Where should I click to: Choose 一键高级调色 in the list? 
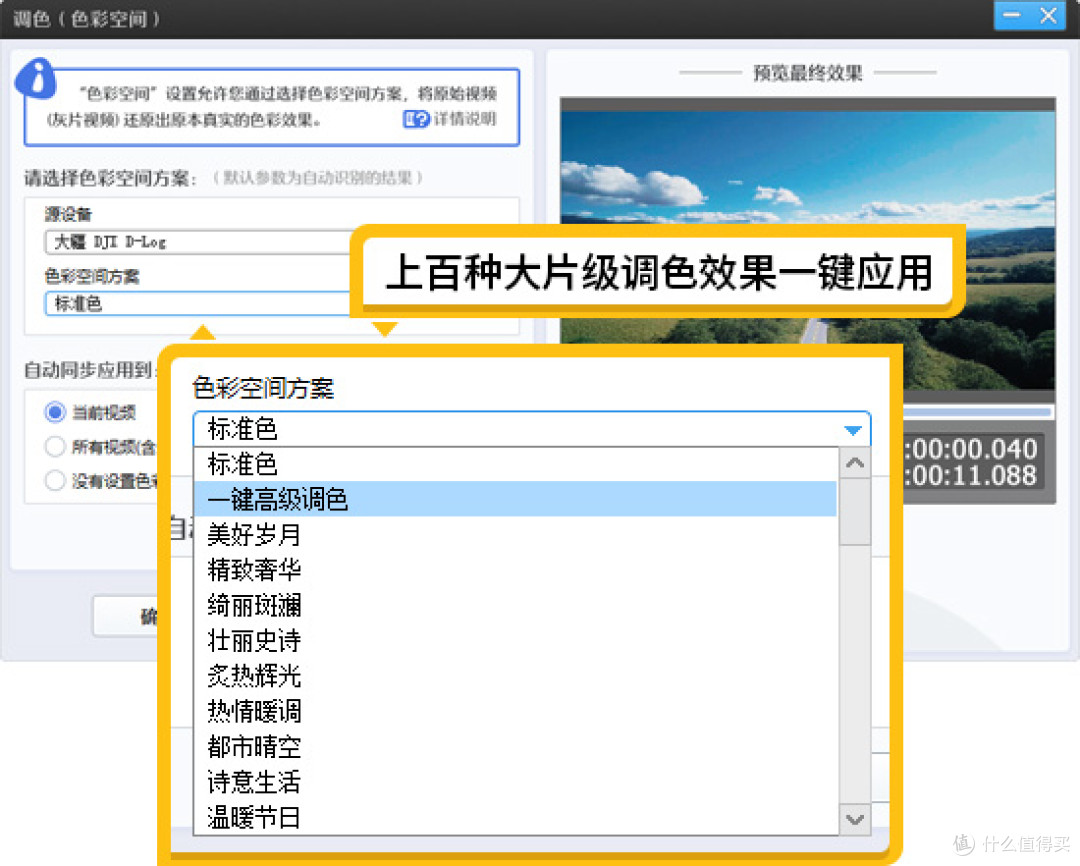(516, 499)
